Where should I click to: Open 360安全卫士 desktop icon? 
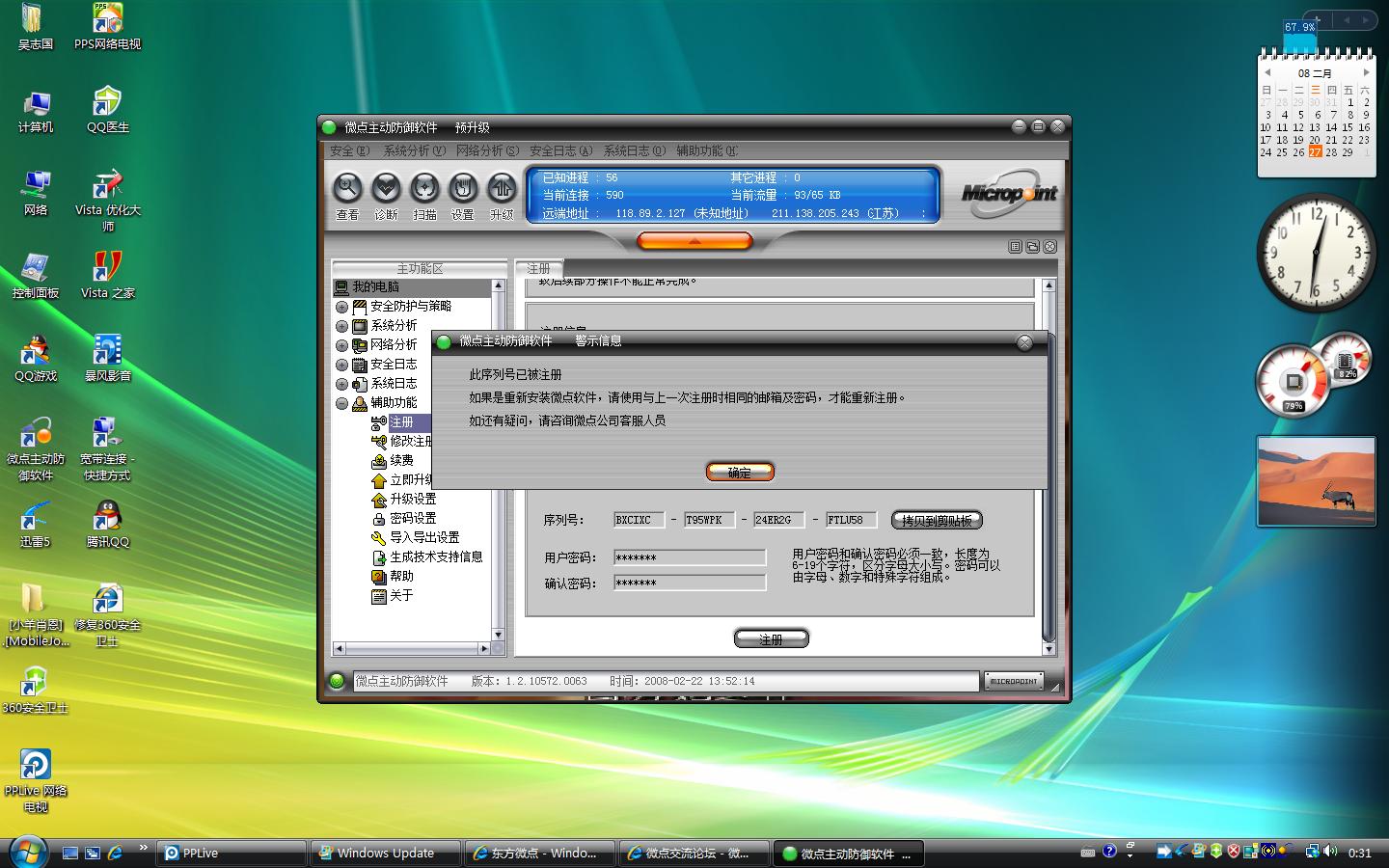point(36,691)
